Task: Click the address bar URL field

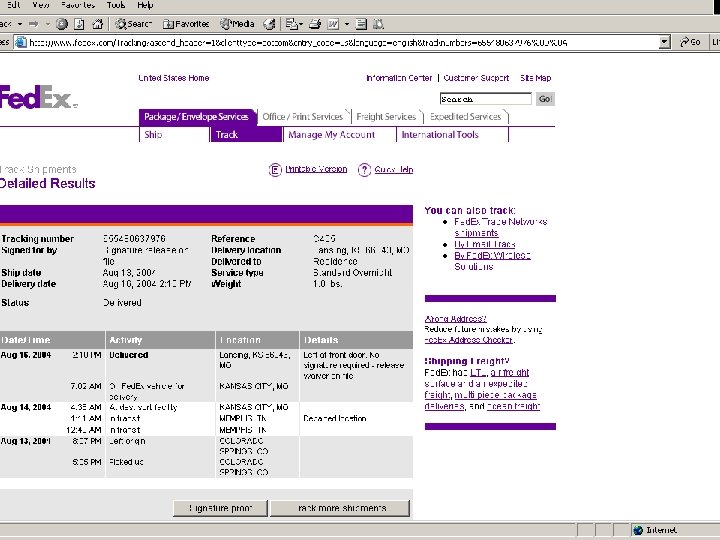Action: 342,43
